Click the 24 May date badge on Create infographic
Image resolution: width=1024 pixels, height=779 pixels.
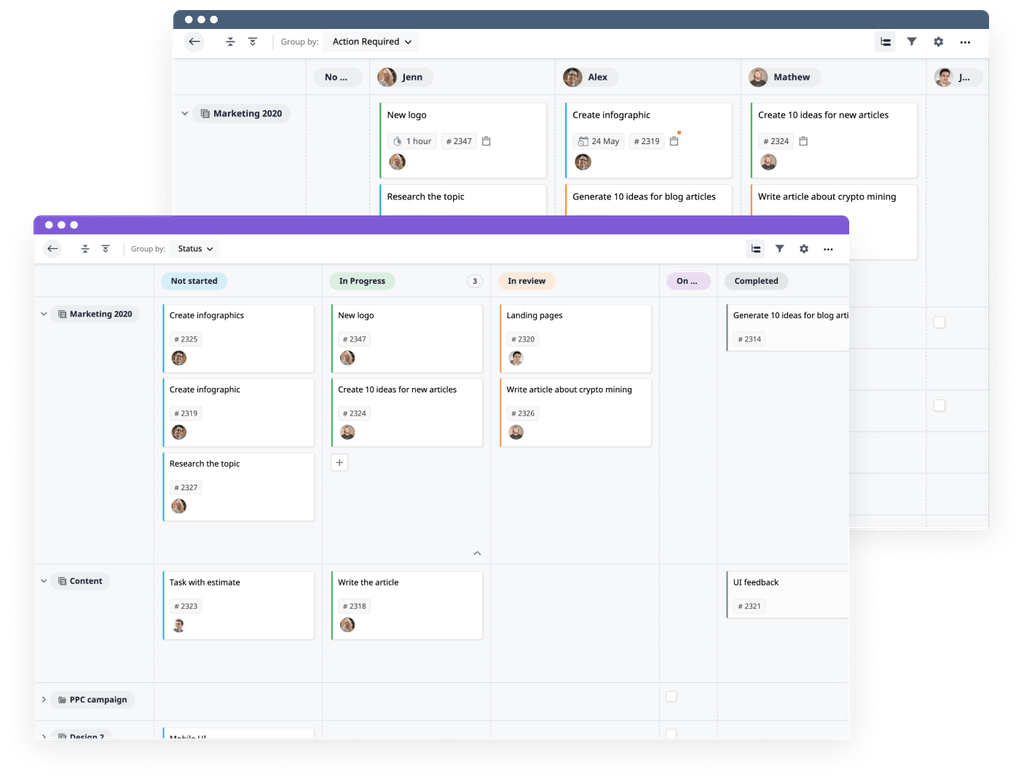[x=599, y=141]
